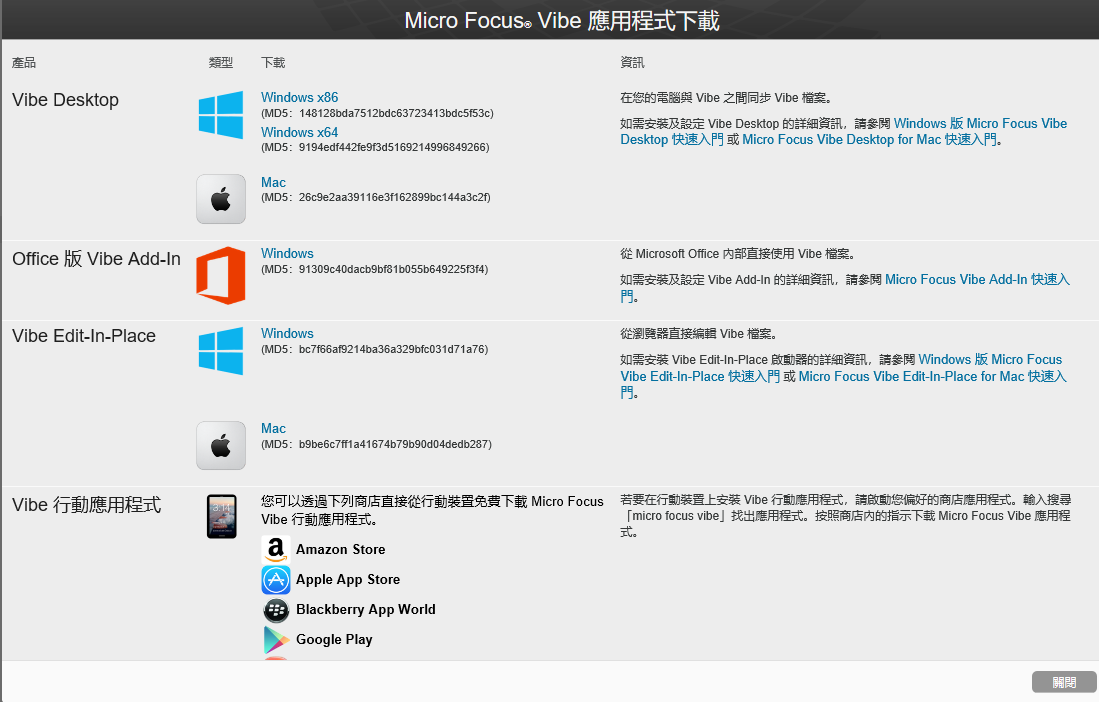Click the Windows x86 MD5 148128bda... hash text
This screenshot has width=1099, height=702.
(377, 113)
